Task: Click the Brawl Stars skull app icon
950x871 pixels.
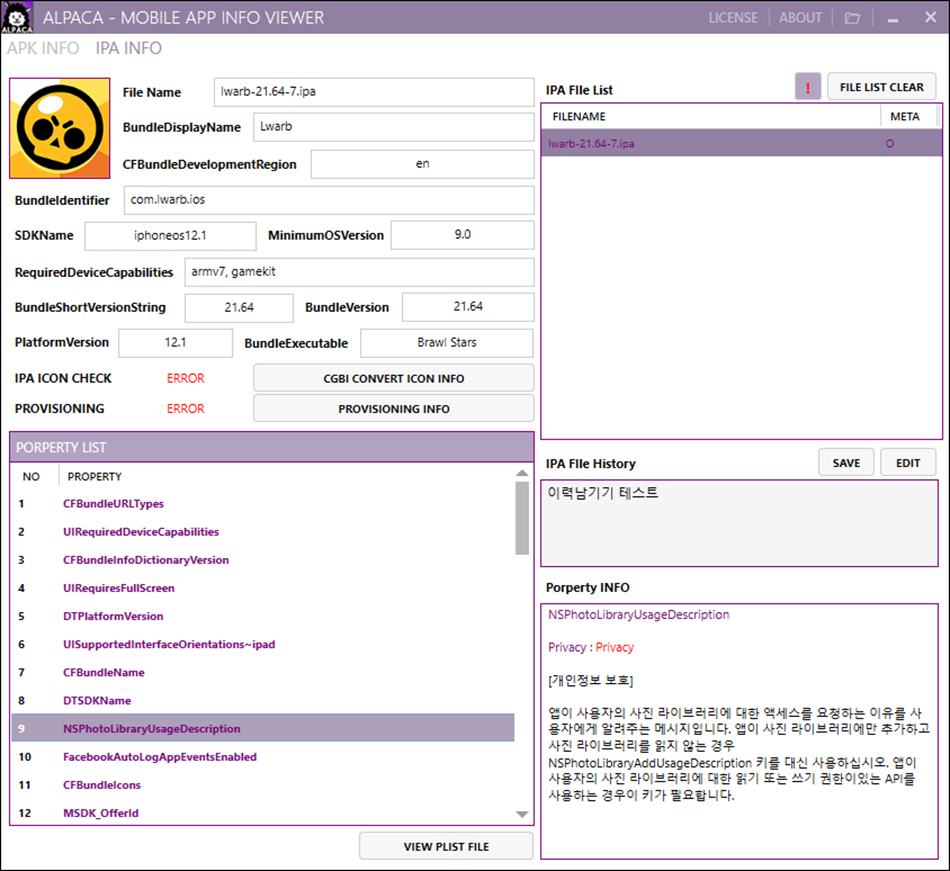Action: 59,128
